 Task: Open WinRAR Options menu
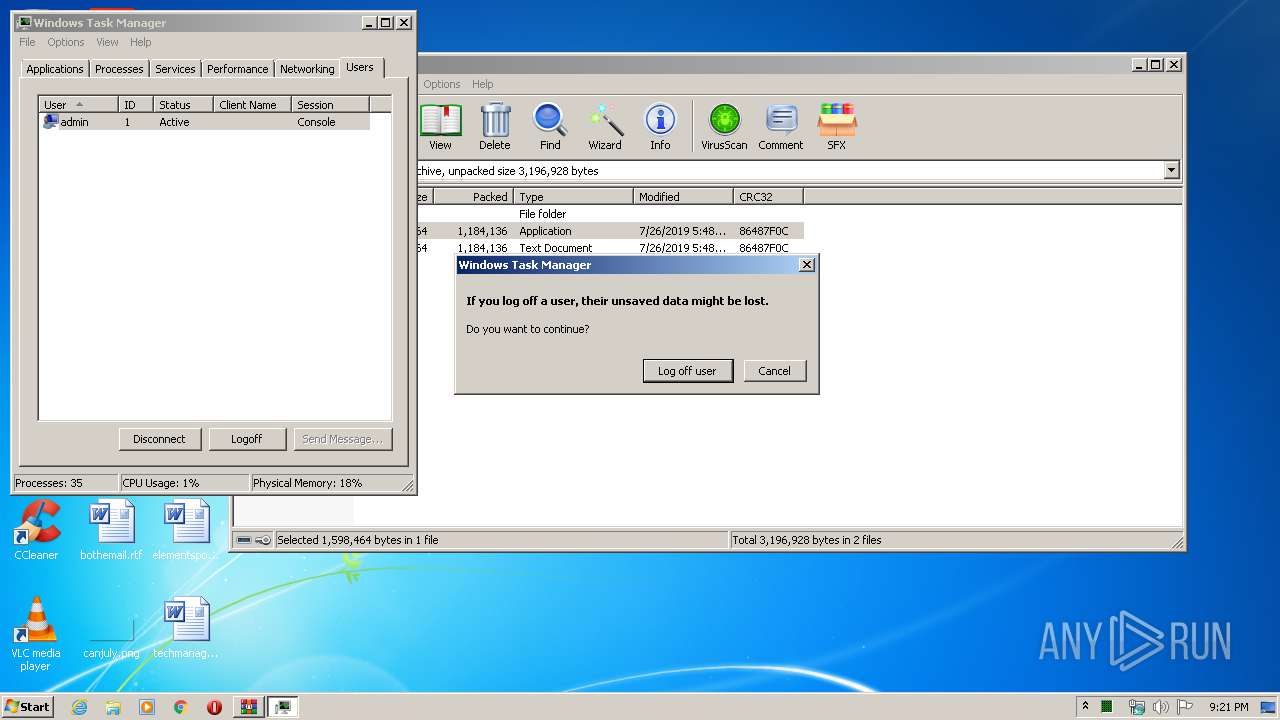(442, 84)
